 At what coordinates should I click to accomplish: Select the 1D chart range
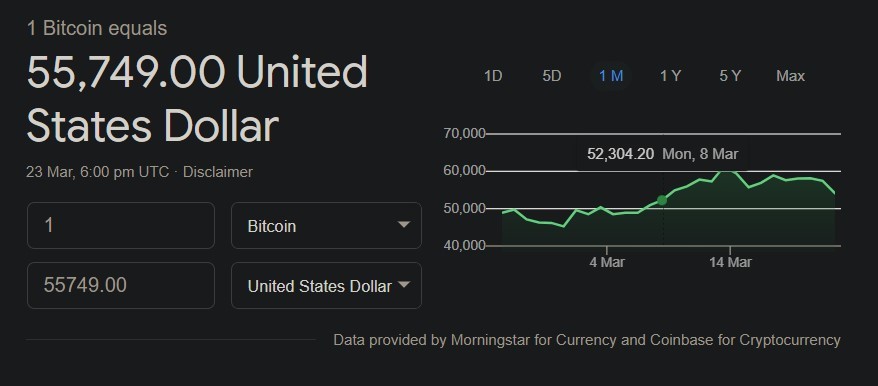pyautogui.click(x=493, y=76)
